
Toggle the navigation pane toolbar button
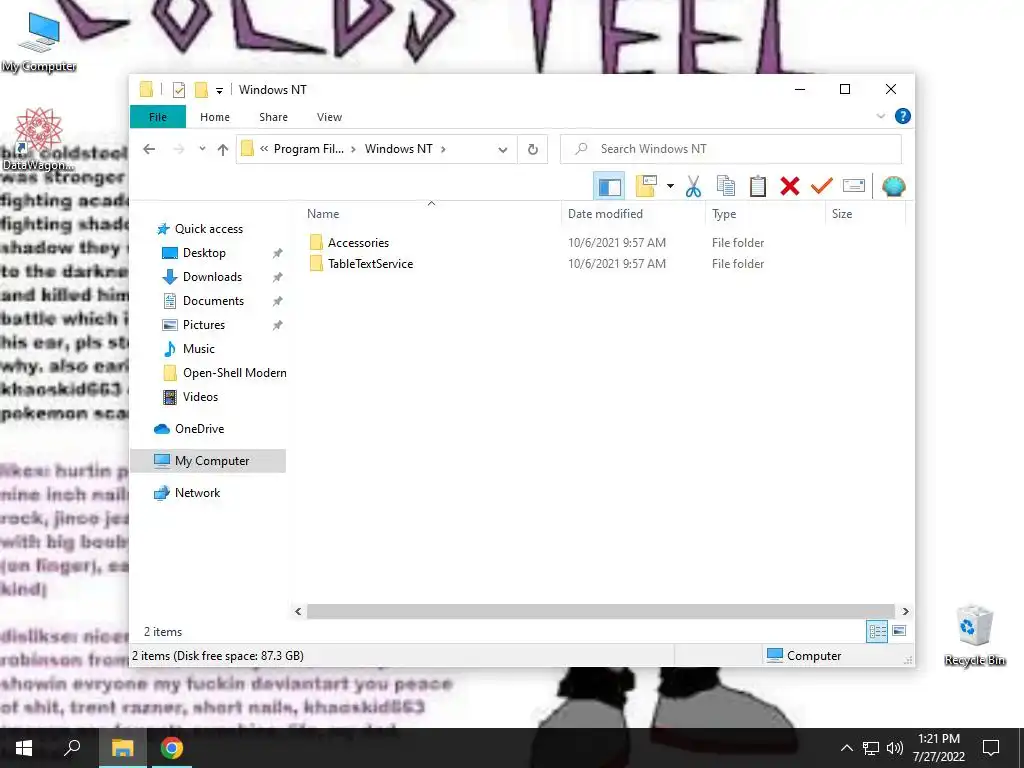609,187
